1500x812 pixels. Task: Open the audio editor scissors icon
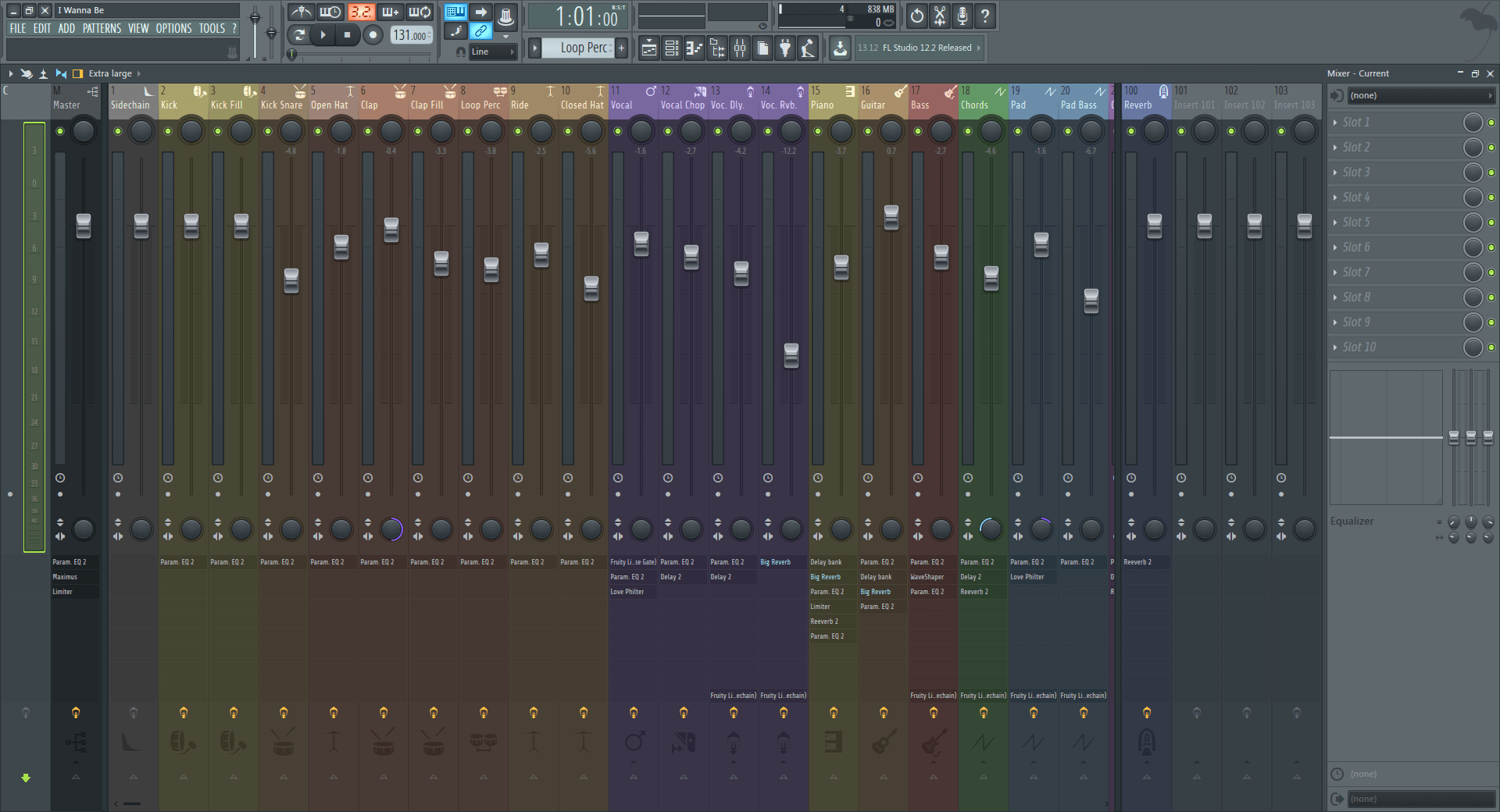(940, 16)
